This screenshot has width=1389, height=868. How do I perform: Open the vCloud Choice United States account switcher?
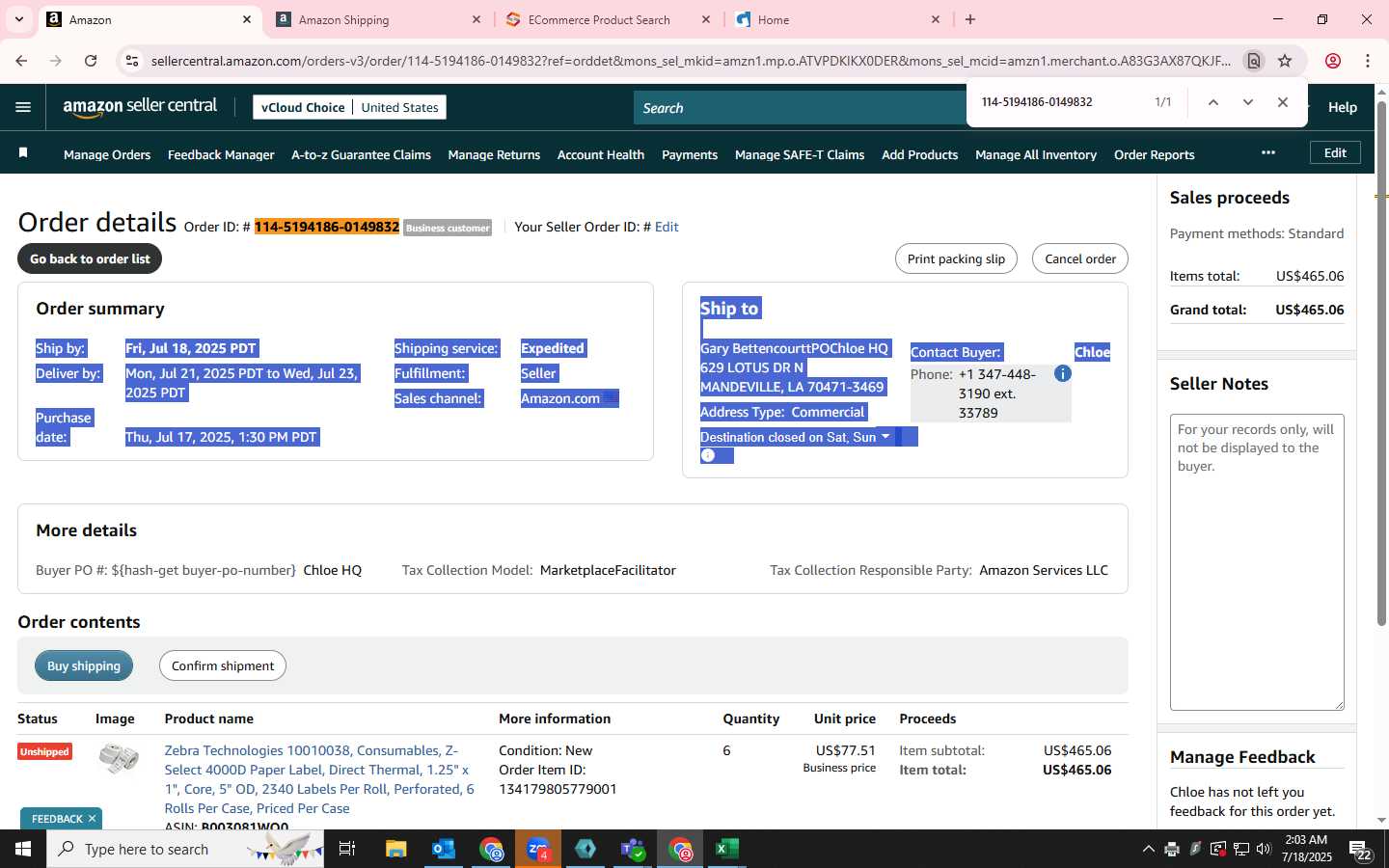pyautogui.click(x=350, y=107)
